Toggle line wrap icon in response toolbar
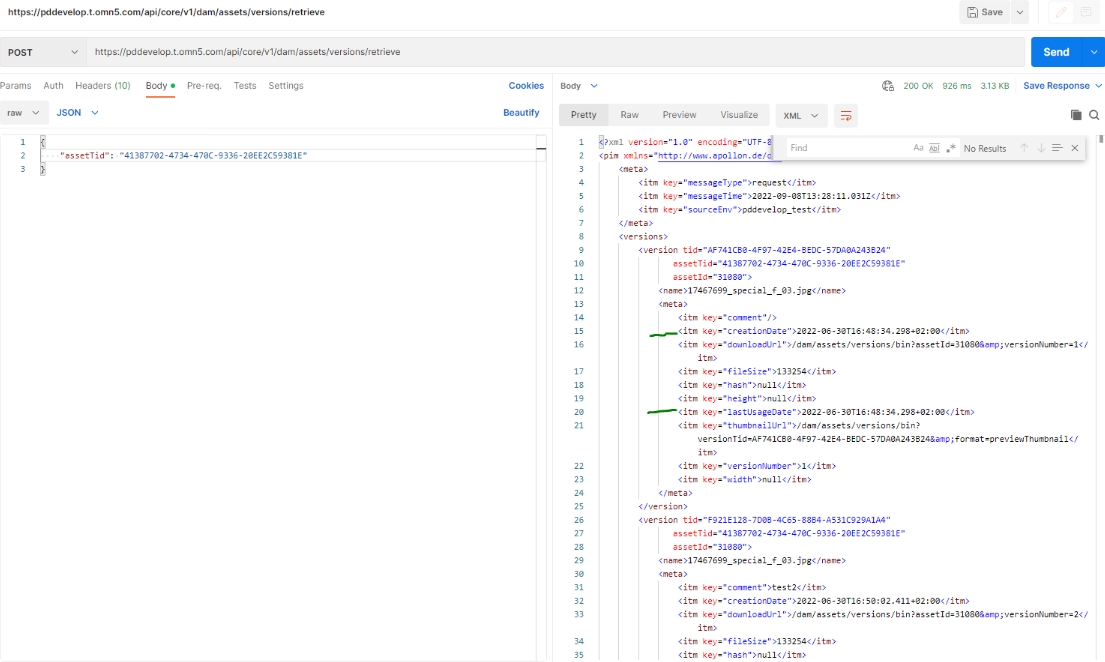The height and width of the screenshot is (662, 1105). (x=846, y=115)
